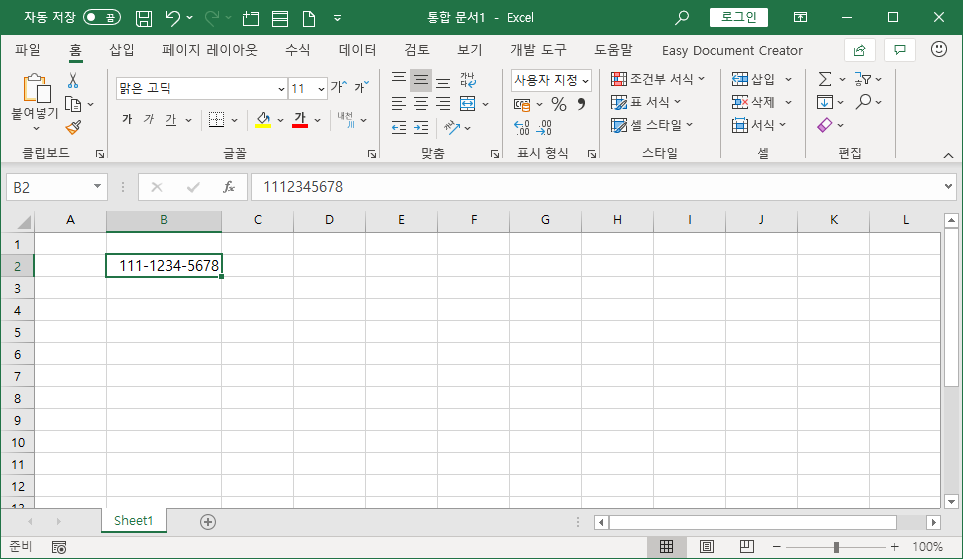Increase decimal places
Image resolution: width=963 pixels, height=559 pixels.
[x=522, y=127]
